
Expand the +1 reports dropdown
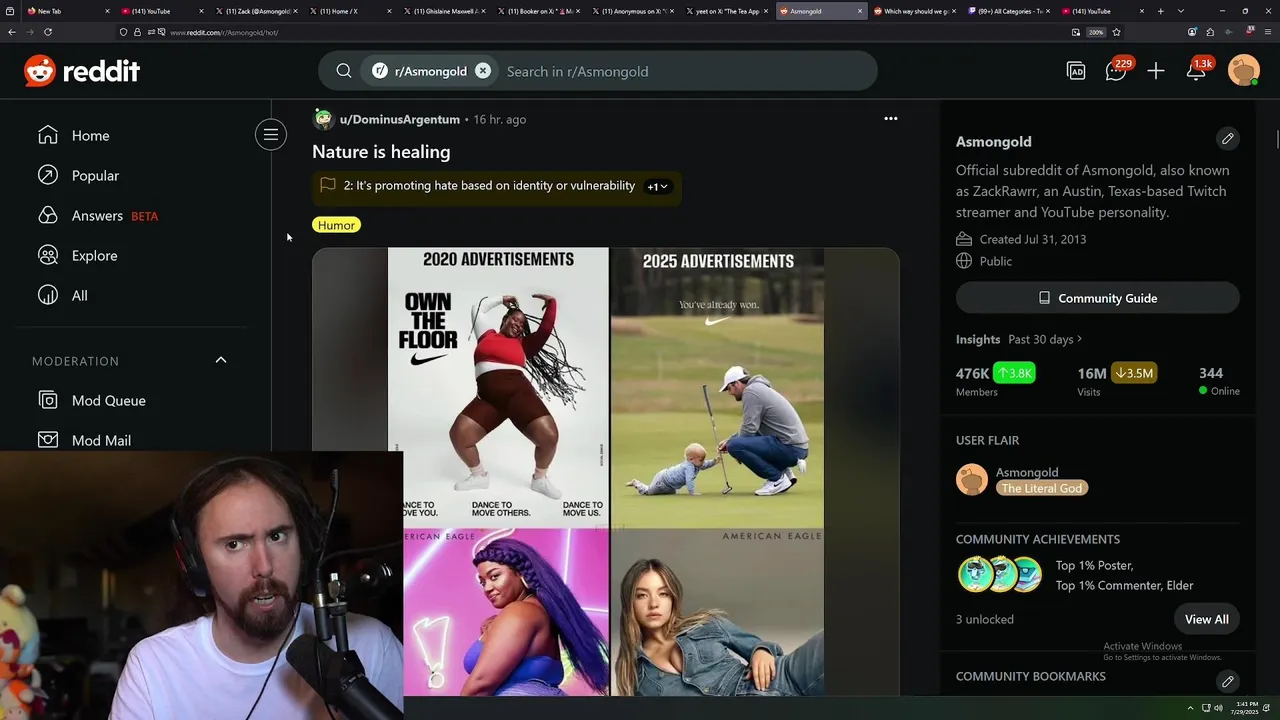658,187
